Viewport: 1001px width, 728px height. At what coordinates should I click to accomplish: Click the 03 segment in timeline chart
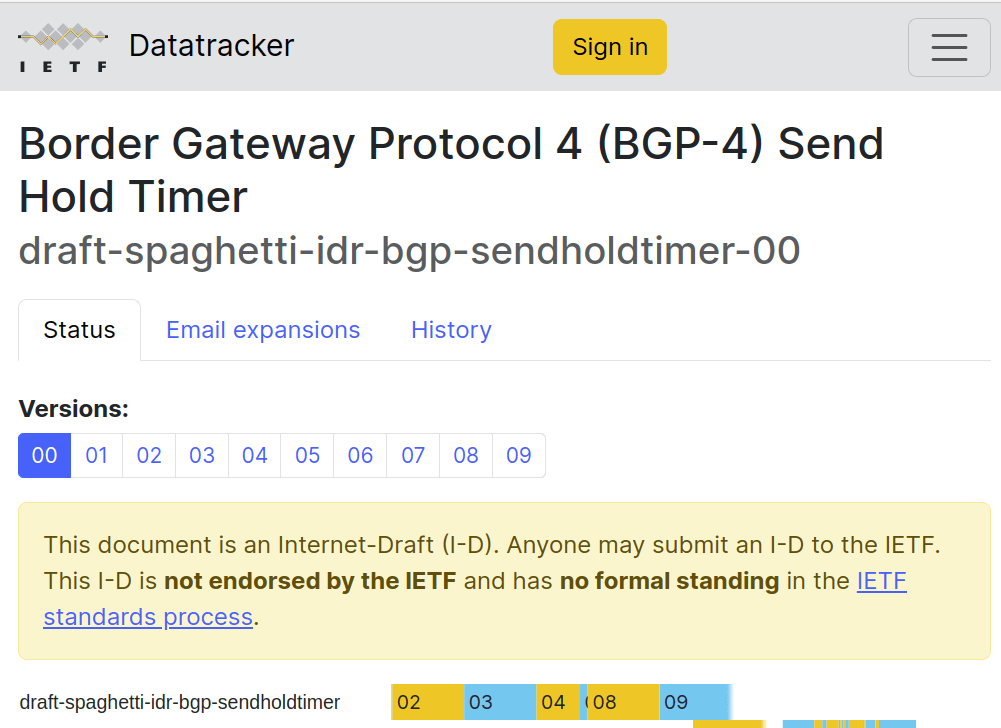point(499,702)
